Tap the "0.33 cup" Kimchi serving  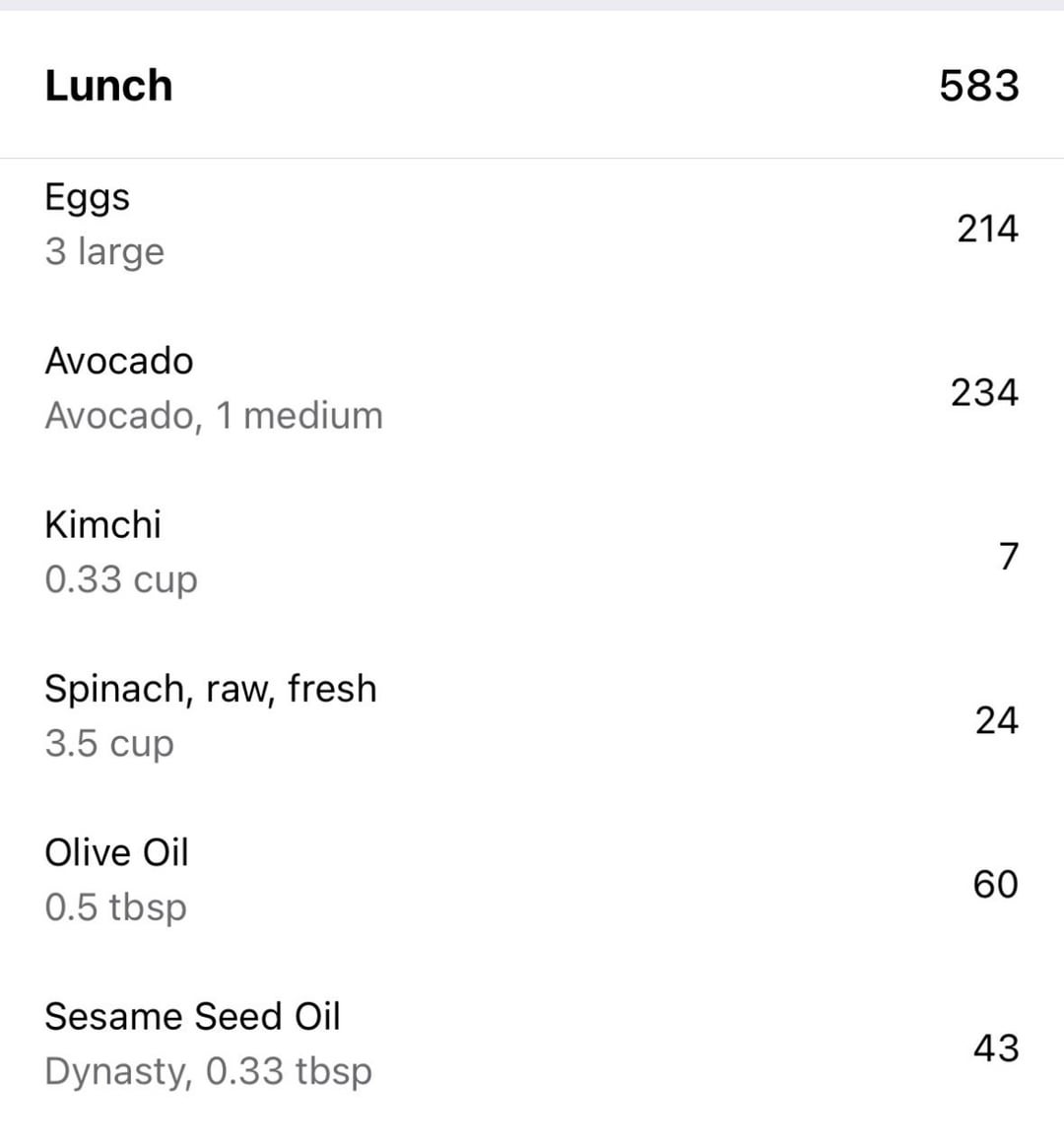pos(121,579)
